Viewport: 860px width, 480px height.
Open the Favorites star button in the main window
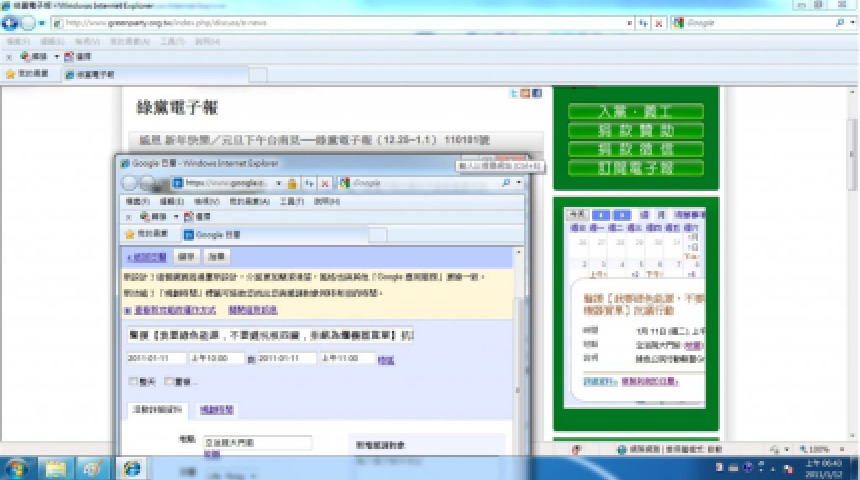[x=26, y=74]
